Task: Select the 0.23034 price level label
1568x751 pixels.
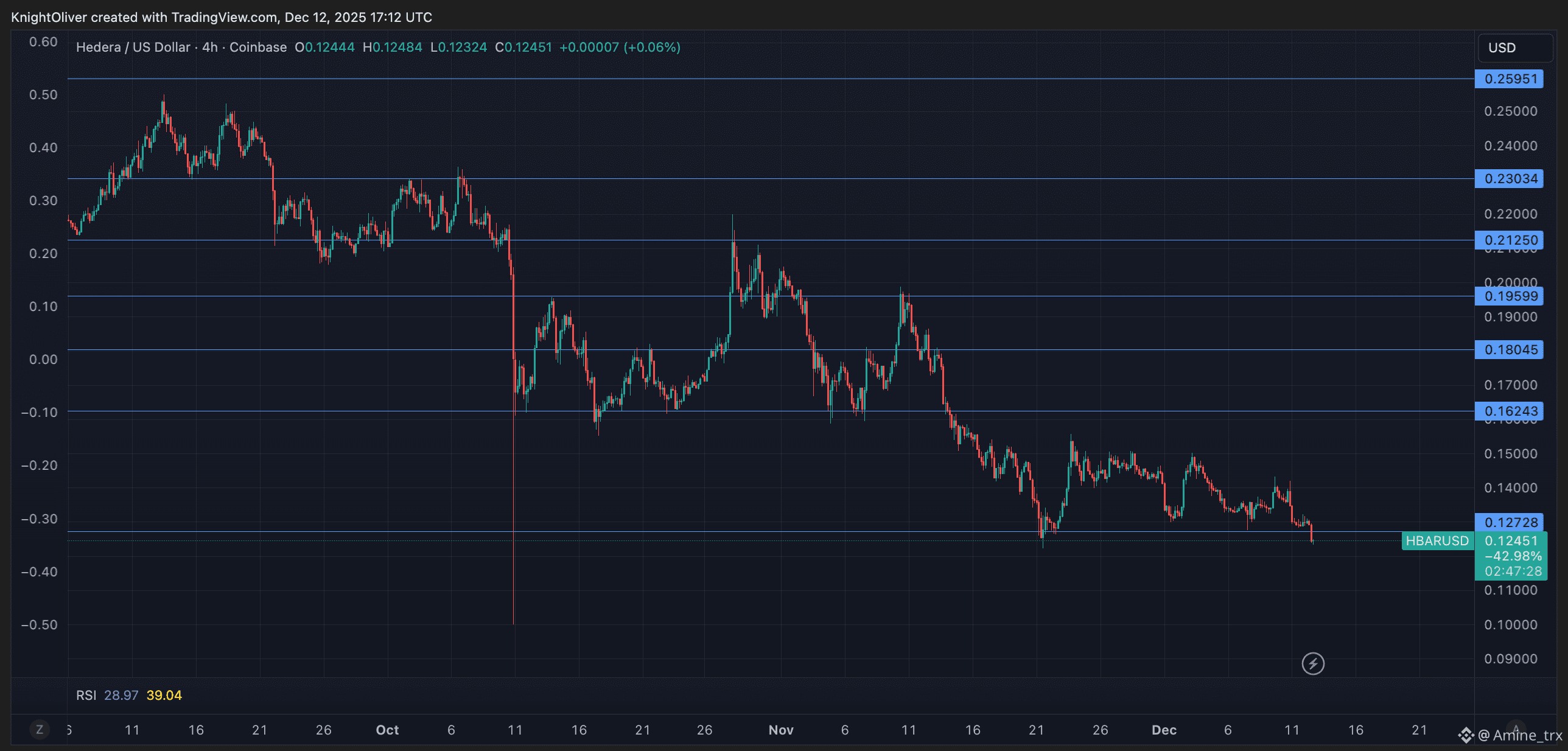Action: pyautogui.click(x=1510, y=179)
